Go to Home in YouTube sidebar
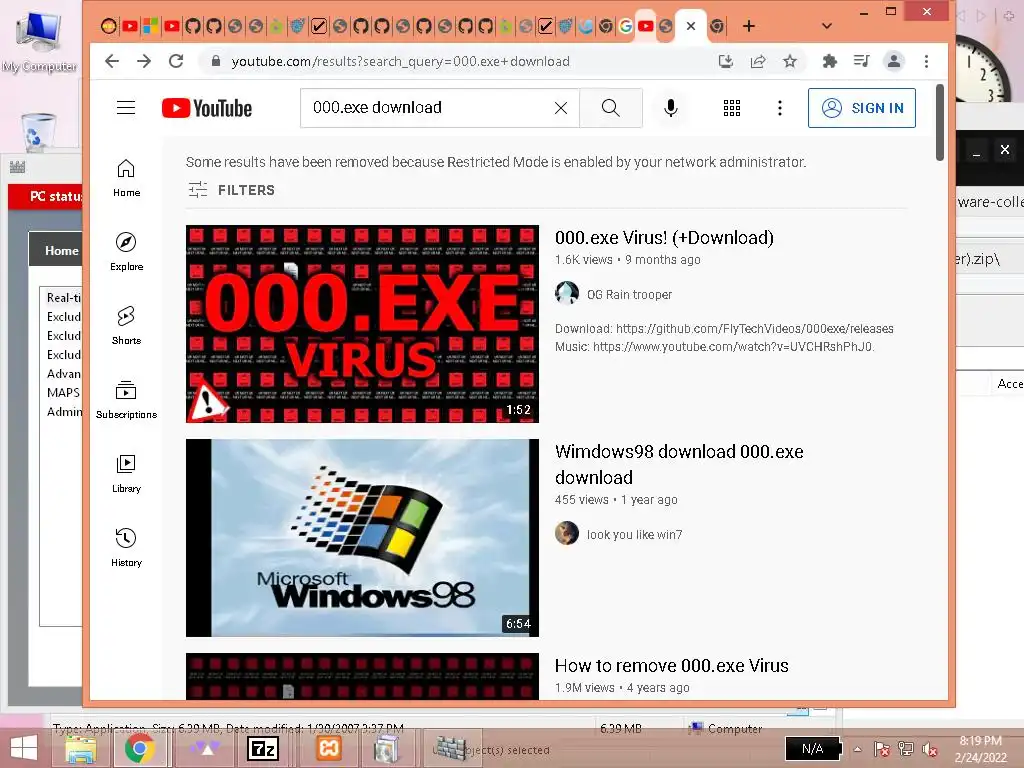 coord(126,178)
